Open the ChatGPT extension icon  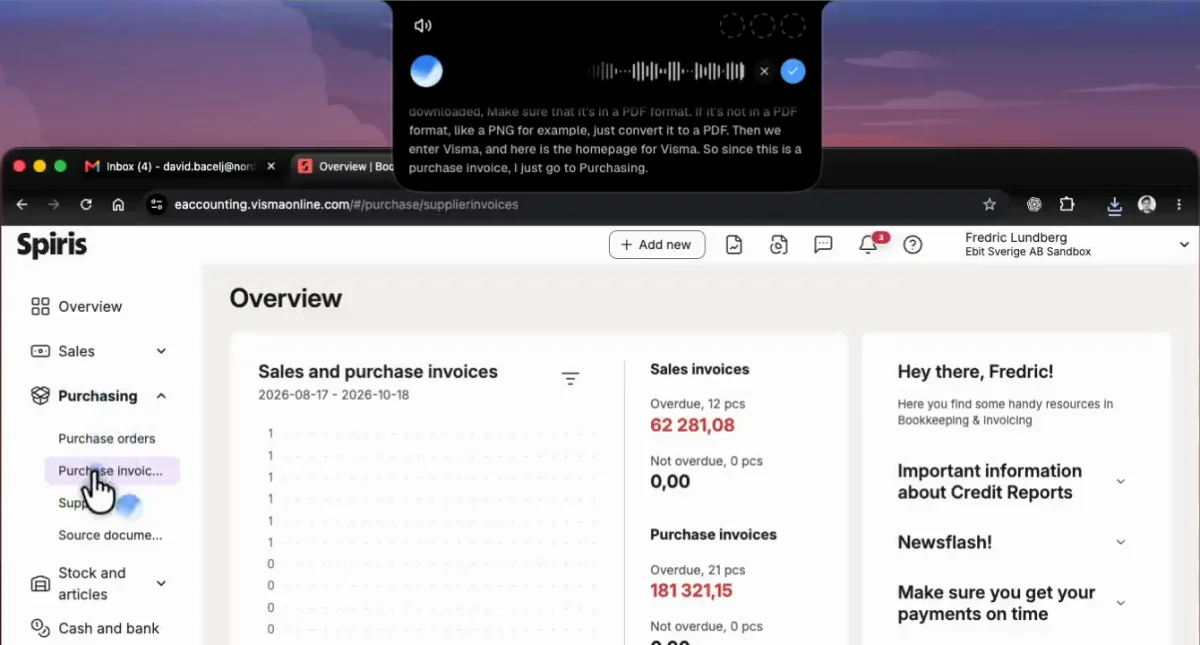click(x=1034, y=204)
